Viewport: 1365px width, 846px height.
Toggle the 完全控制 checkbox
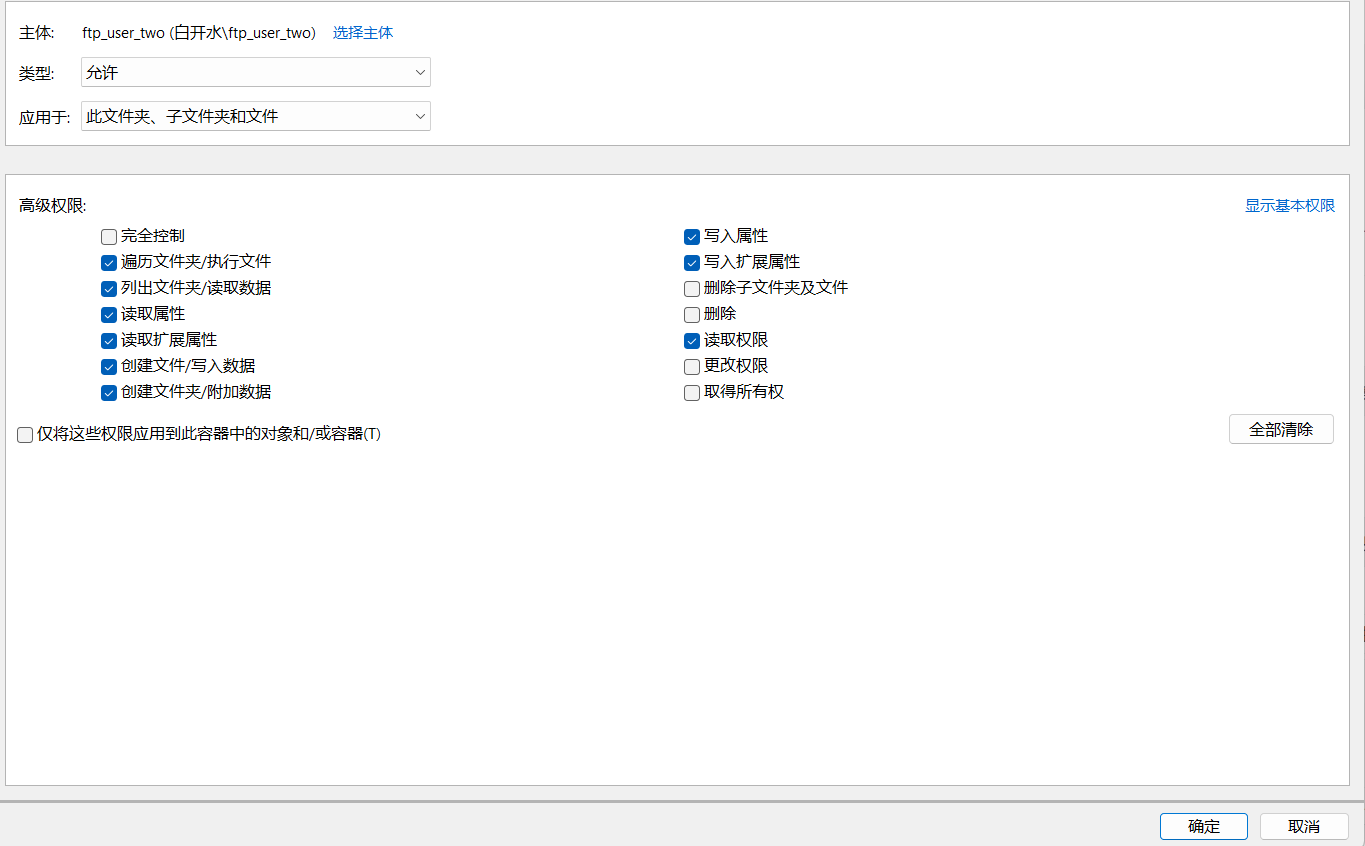[109, 237]
